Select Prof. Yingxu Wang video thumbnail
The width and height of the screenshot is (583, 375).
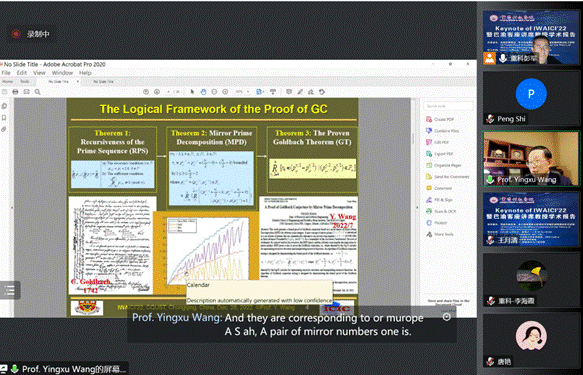[x=531, y=158]
